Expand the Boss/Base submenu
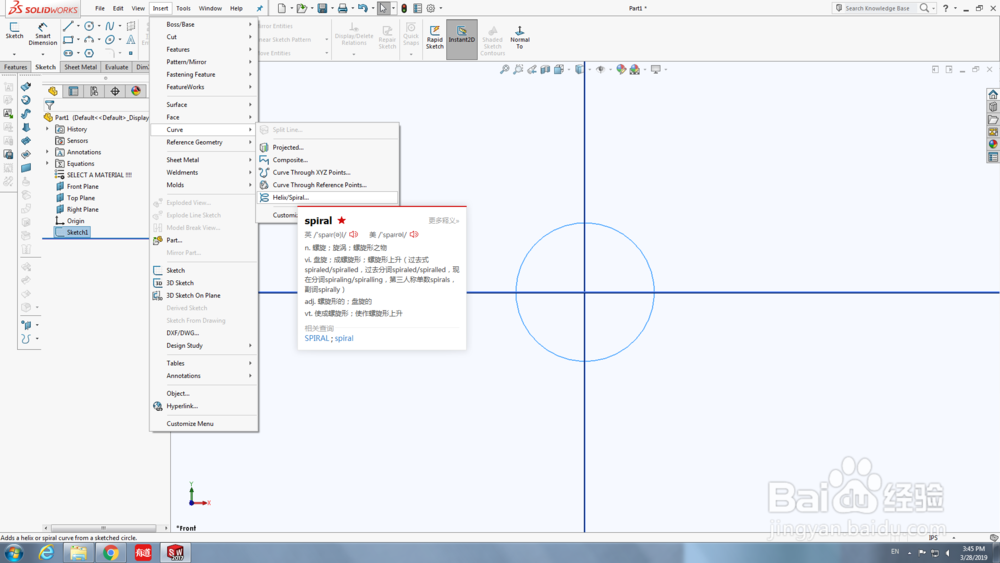Image resolution: width=1000 pixels, height=563 pixels. [204, 24]
